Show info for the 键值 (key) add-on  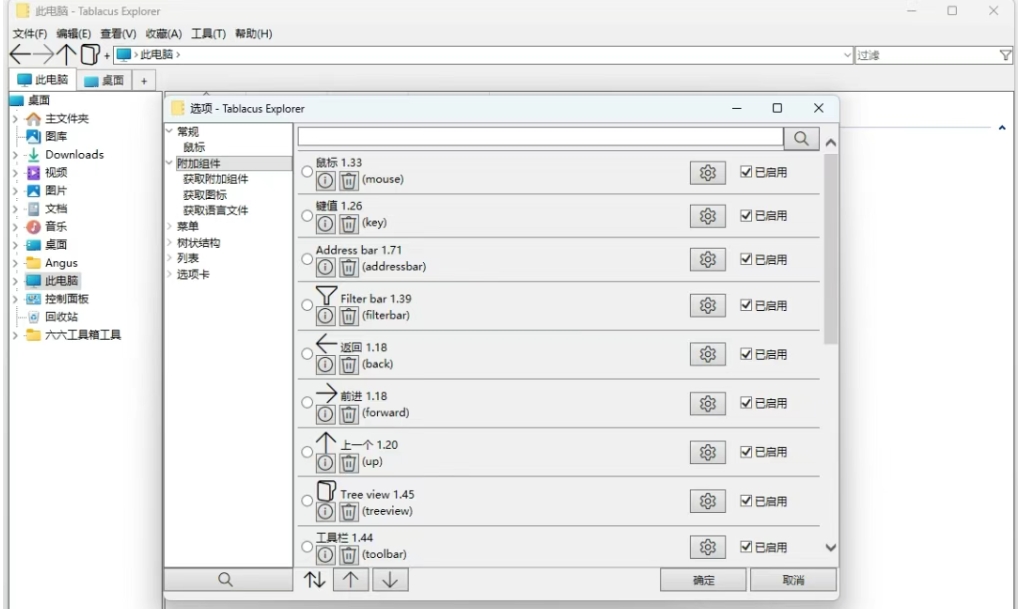coord(325,224)
